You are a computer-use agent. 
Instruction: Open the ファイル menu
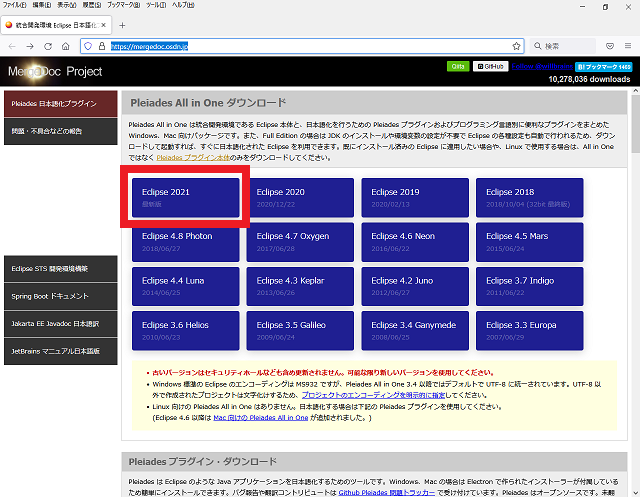(14, 5)
